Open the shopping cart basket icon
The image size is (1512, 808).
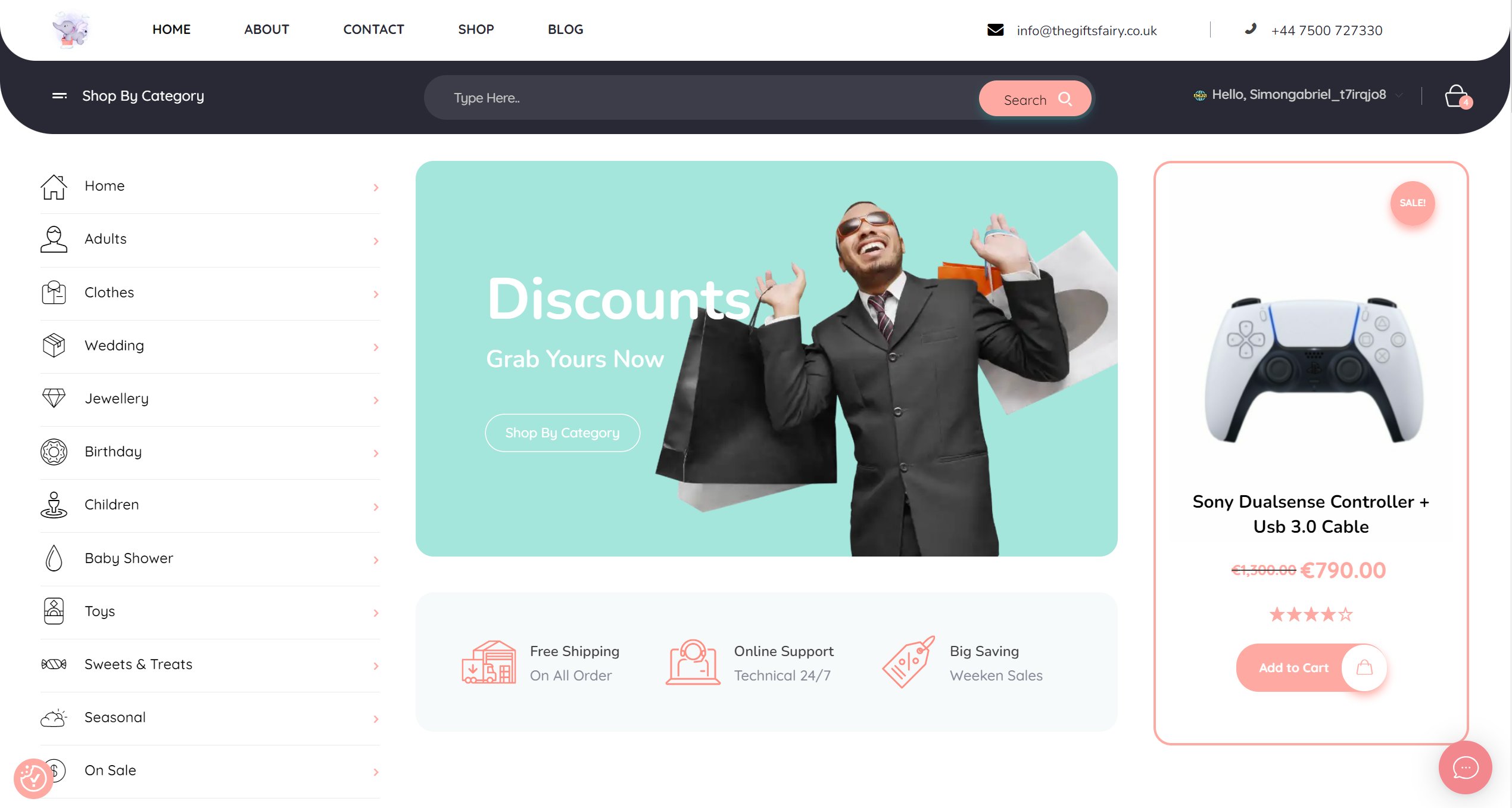coord(1457,97)
